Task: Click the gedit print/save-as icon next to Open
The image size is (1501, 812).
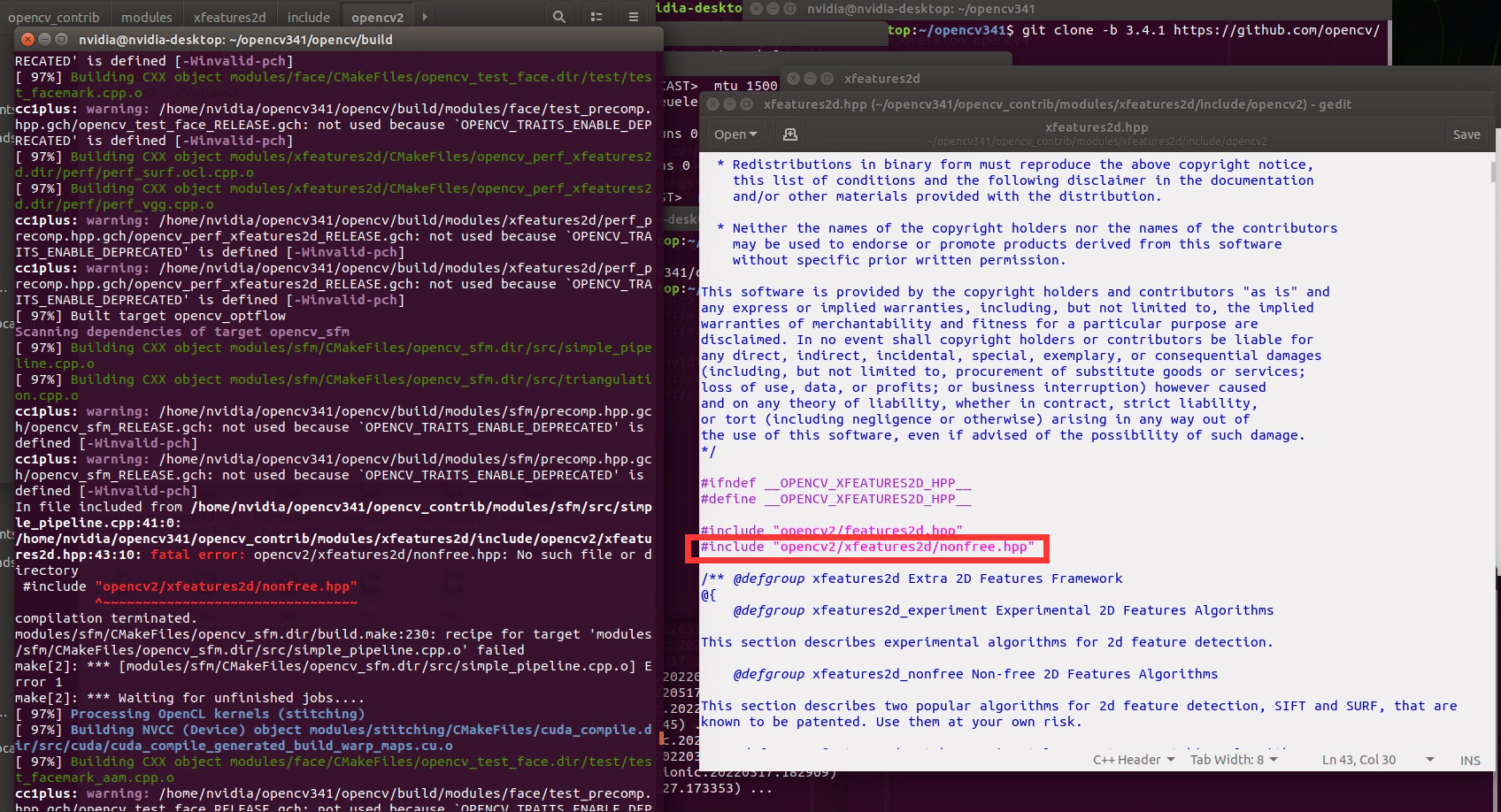Action: pyautogui.click(x=790, y=134)
